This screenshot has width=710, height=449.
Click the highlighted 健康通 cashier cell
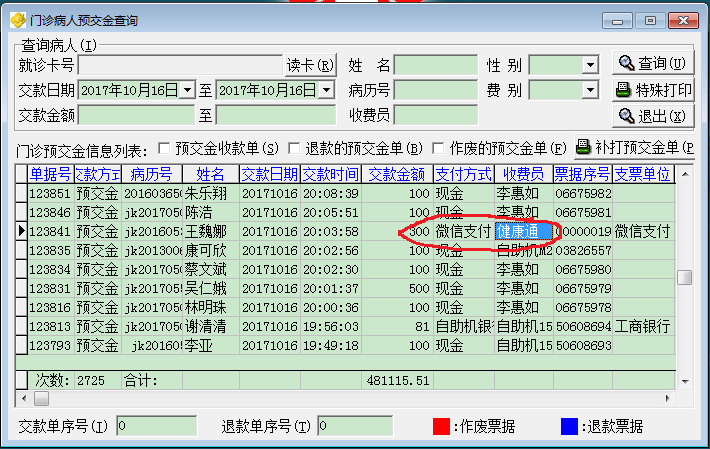[523, 232]
